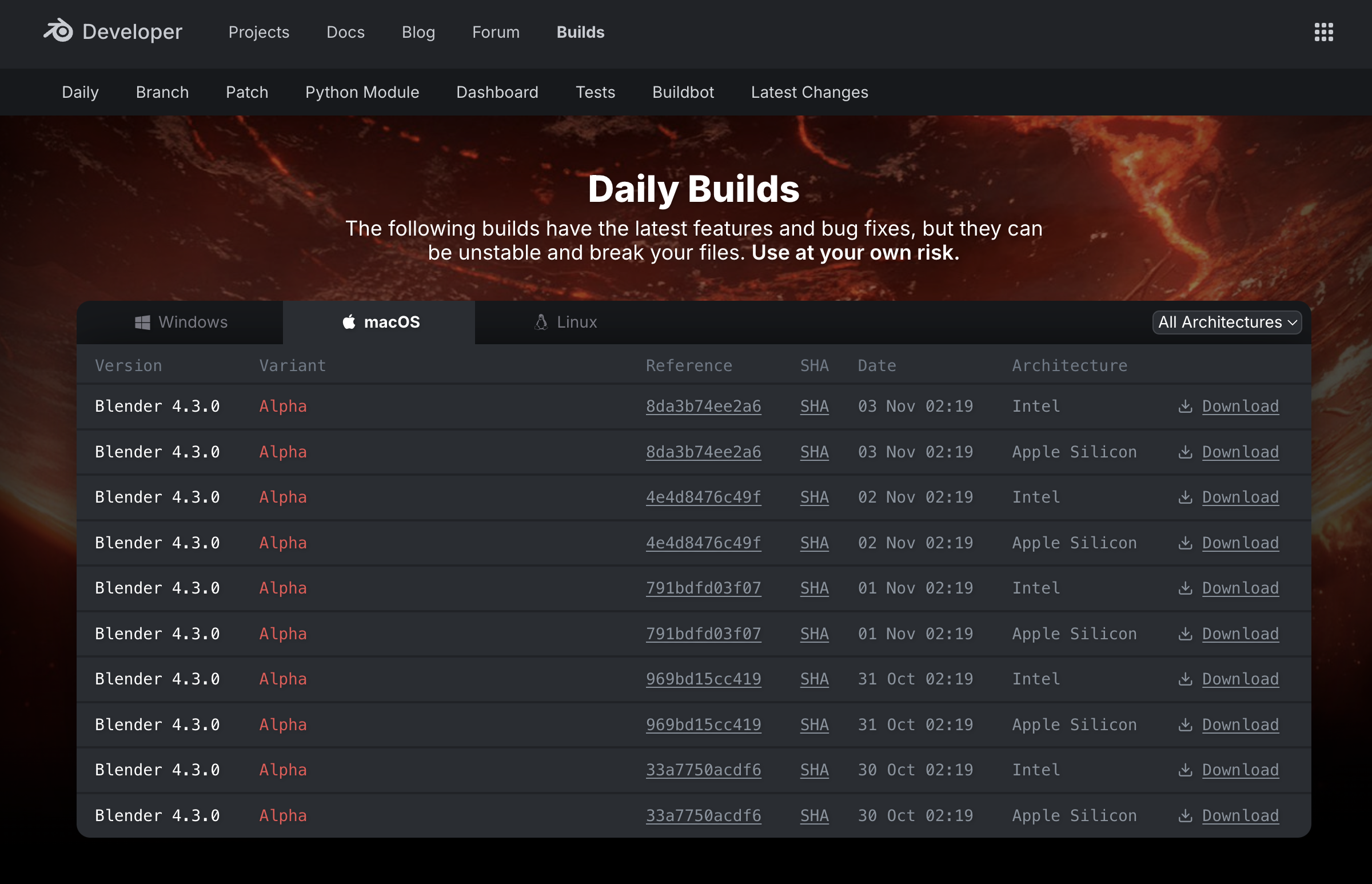The width and height of the screenshot is (1372, 884).
Task: Click SHA link for 31 Oct Apple Silicon build
Action: (x=814, y=725)
